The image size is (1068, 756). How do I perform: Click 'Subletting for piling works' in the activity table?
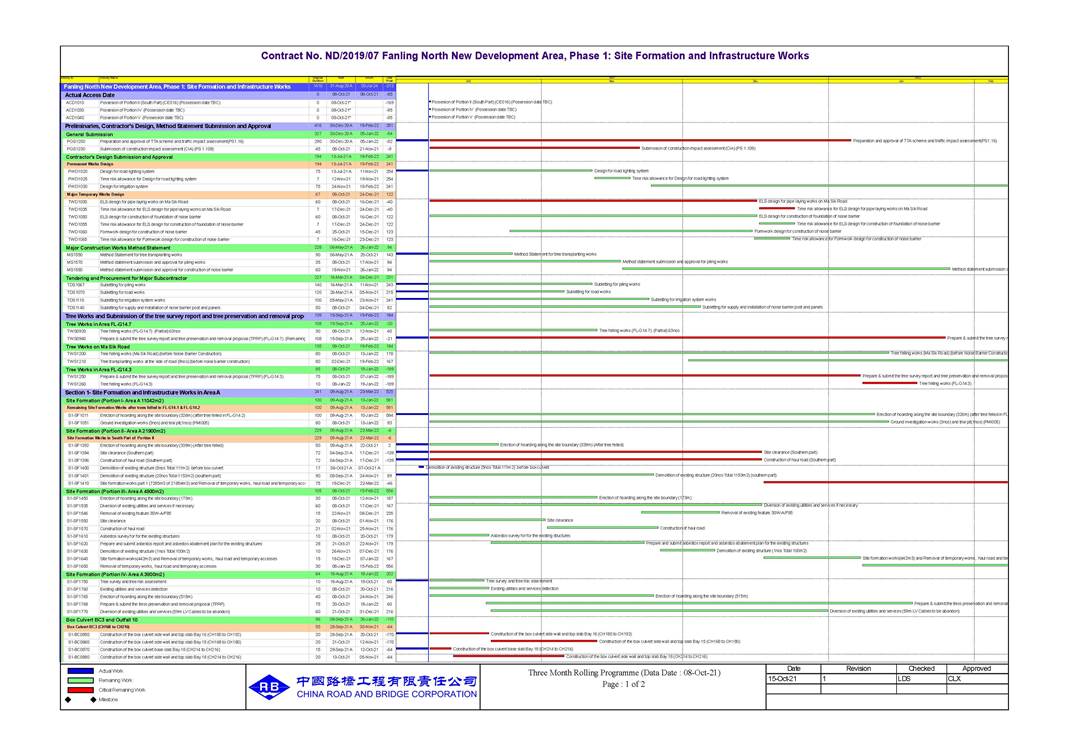click(x=123, y=285)
